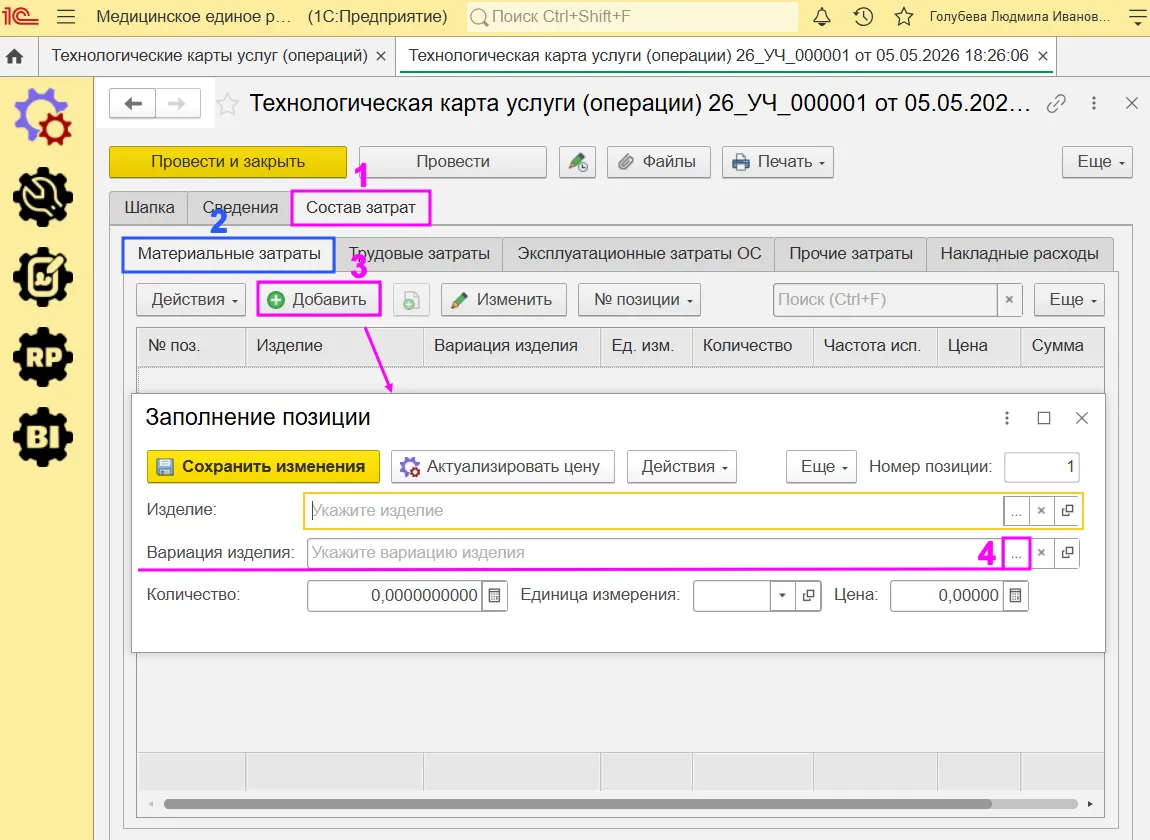Open the Эксплуатационные затраты ОС tab
1150x840 pixels.
coord(639,254)
